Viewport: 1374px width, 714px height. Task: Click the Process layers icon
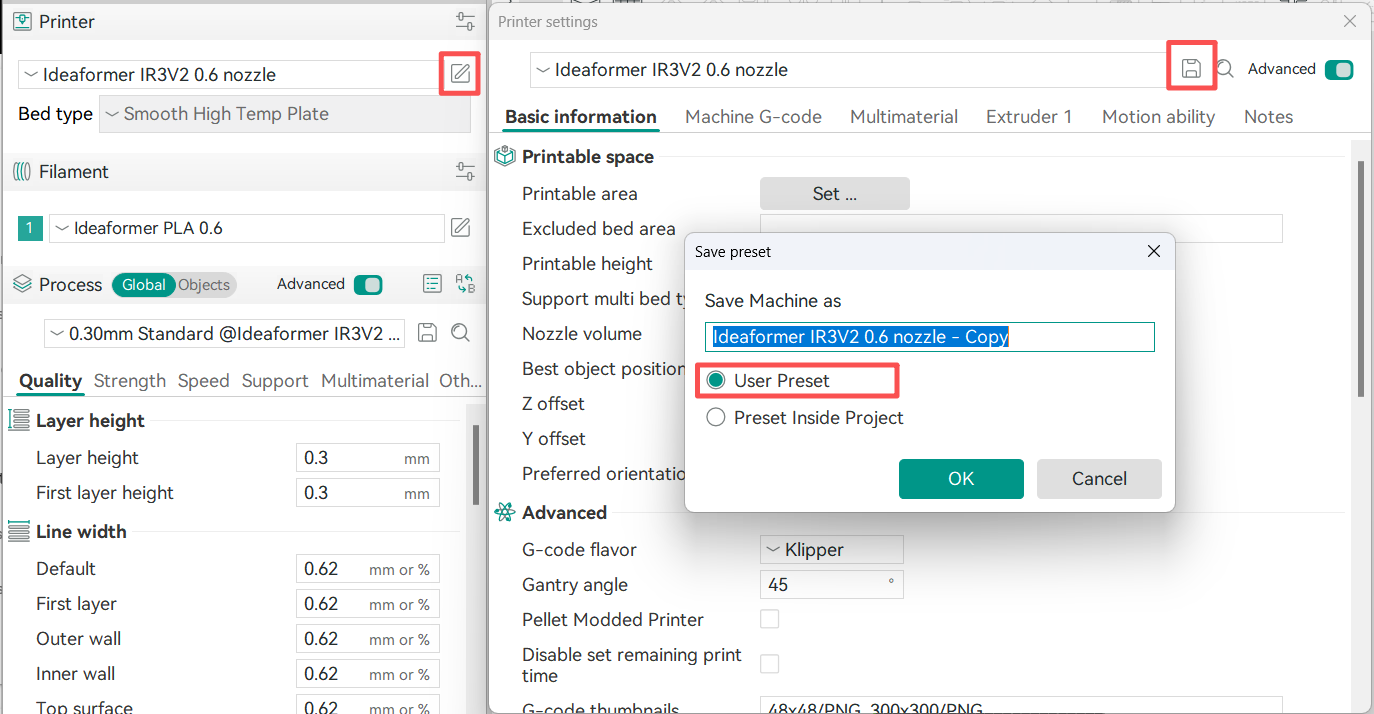(x=22, y=284)
